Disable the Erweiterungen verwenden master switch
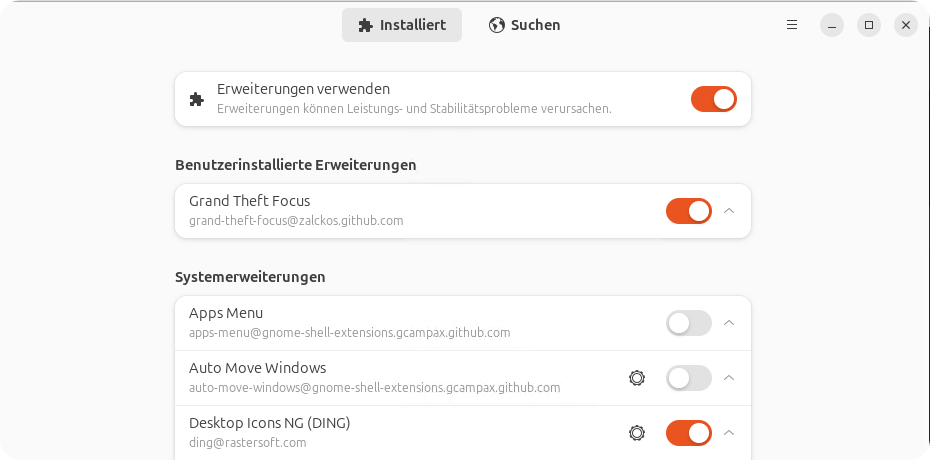This screenshot has height=460, width=930. [714, 99]
